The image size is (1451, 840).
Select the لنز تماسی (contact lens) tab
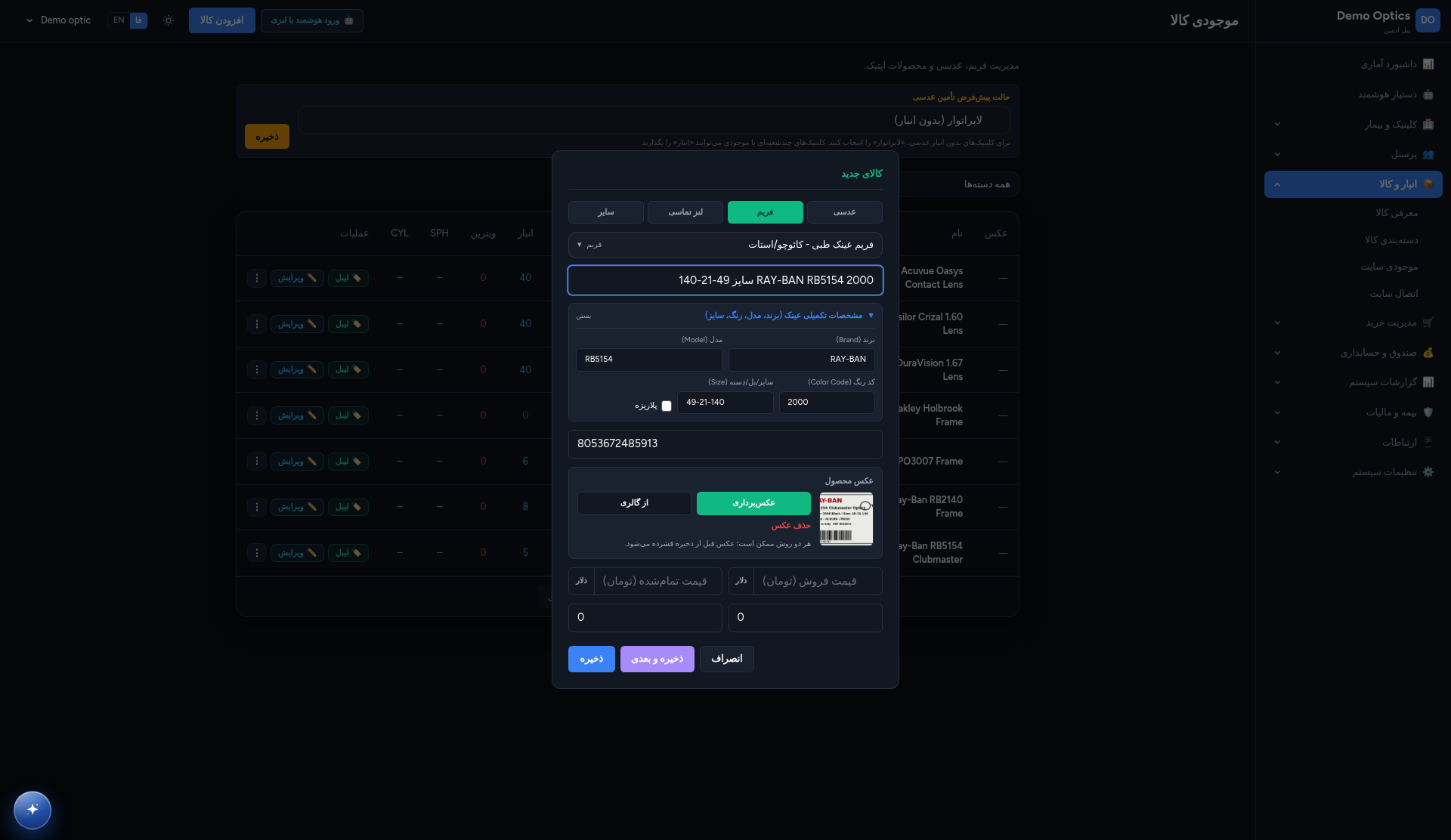point(685,212)
